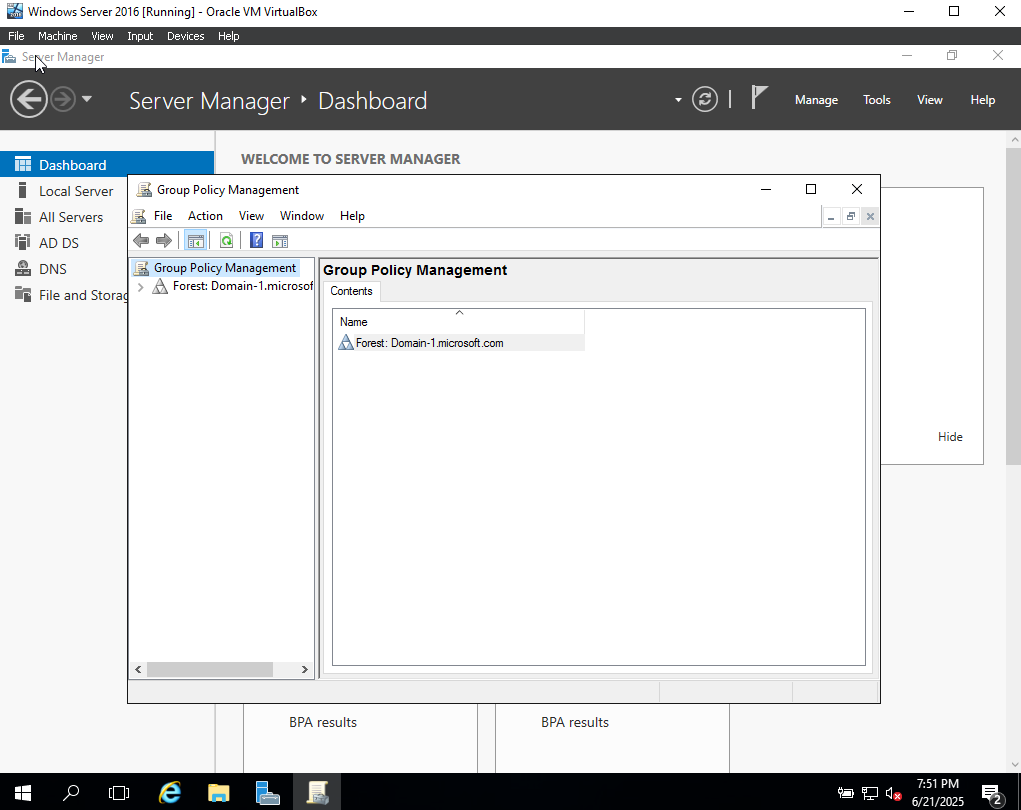The height and width of the screenshot is (810, 1021).
Task: Open the VirtualBox File menu
Action: (x=16, y=36)
